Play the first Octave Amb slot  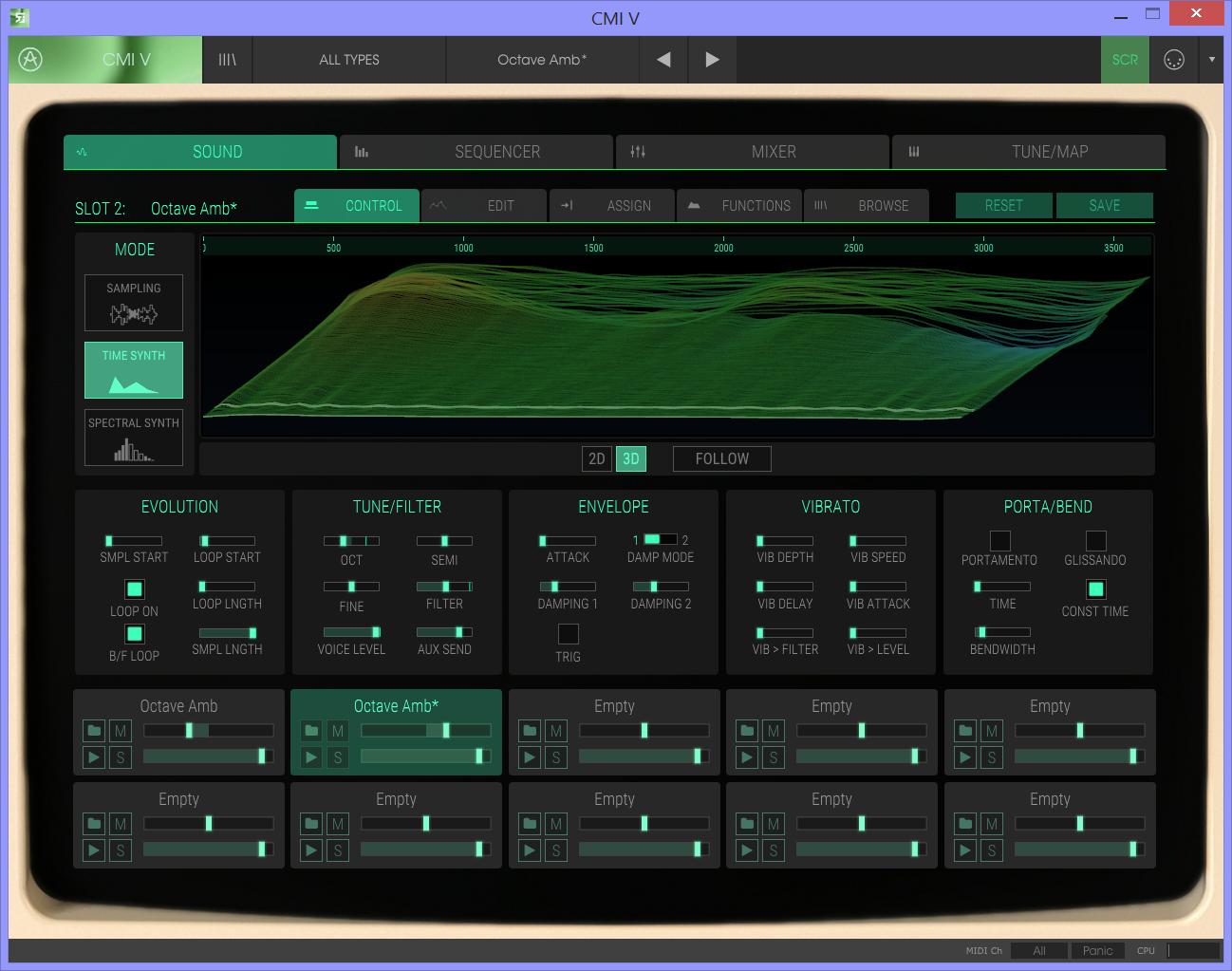[x=93, y=757]
